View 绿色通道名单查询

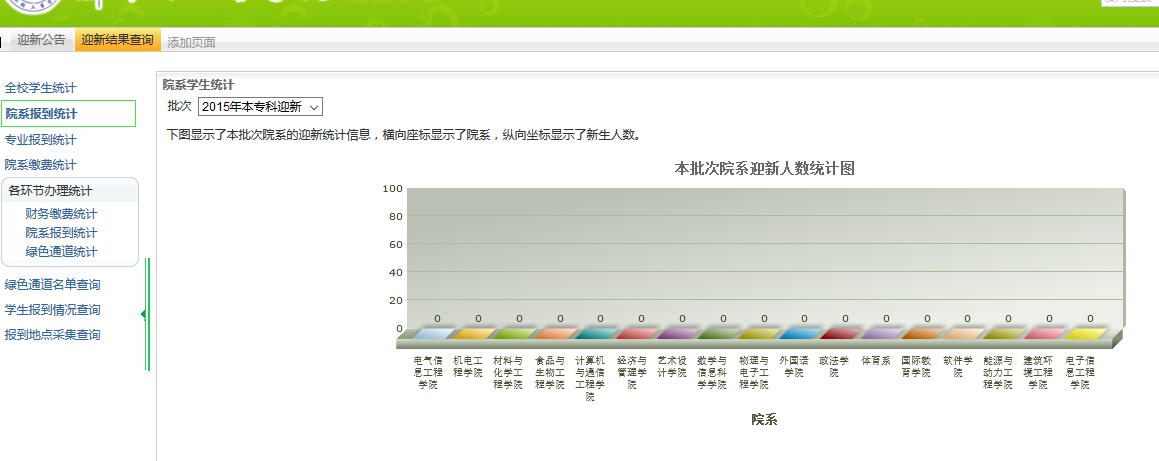[52, 285]
